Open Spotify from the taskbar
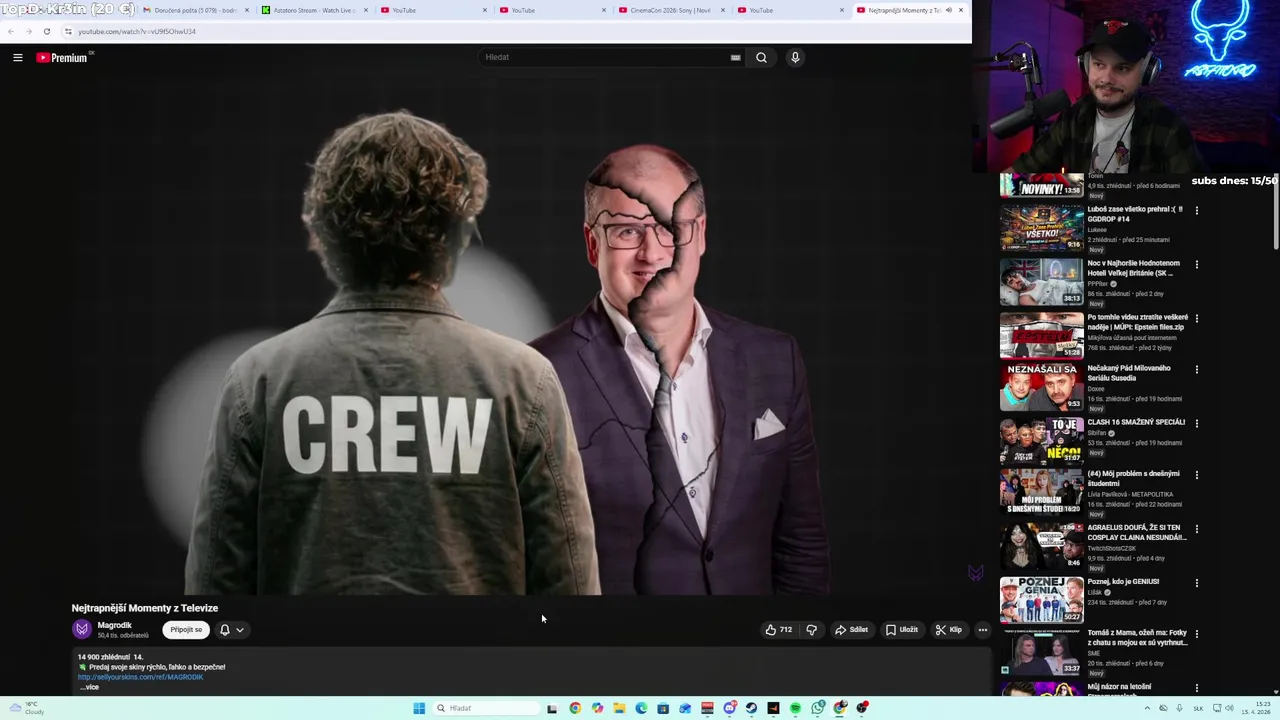The height and width of the screenshot is (720, 1280). 795,708
